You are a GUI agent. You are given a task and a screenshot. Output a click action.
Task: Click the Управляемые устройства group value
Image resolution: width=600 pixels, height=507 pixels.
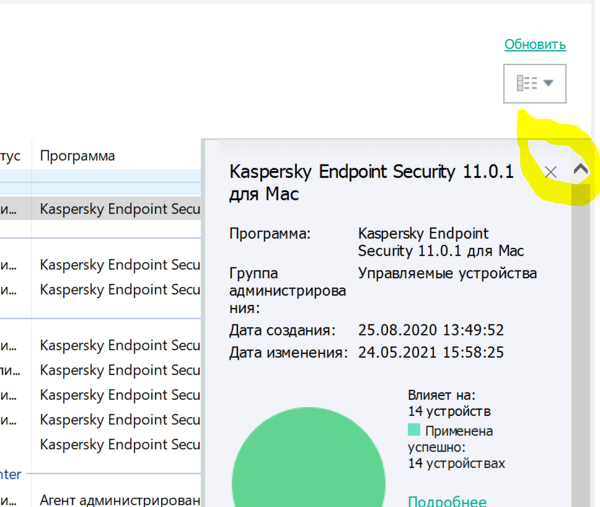coord(447,273)
